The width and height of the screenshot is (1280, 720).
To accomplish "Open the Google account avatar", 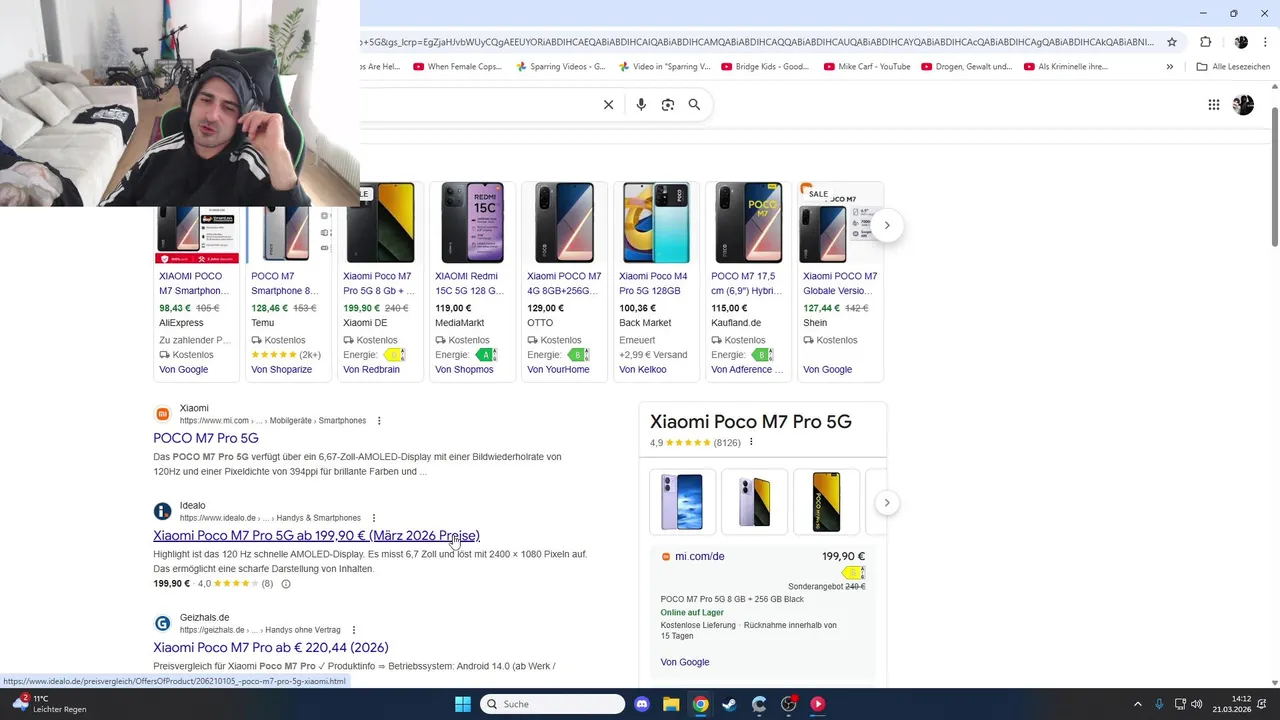I will coord(1243,105).
